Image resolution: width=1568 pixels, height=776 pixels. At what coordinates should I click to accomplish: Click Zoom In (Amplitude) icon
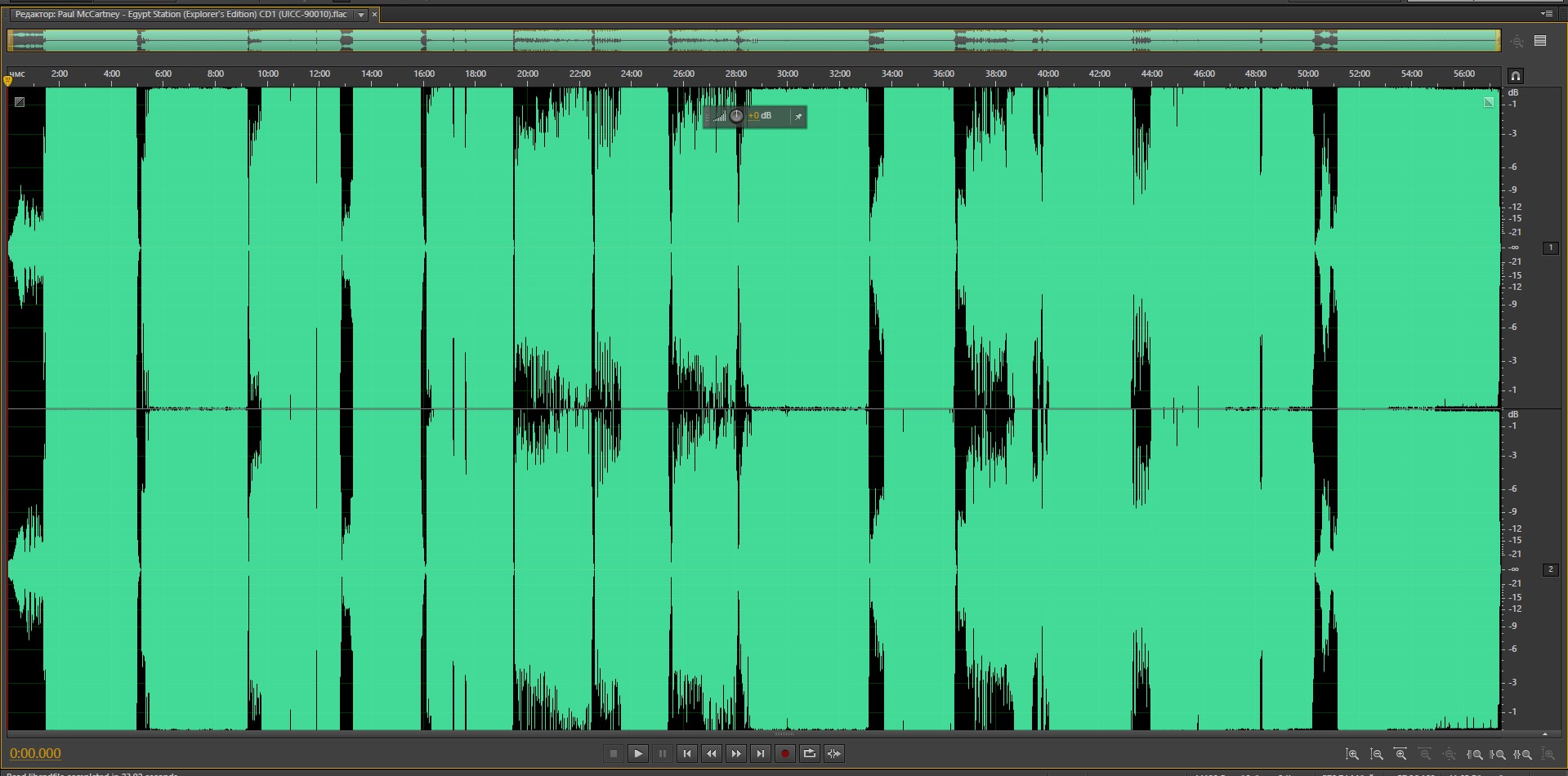(x=1352, y=754)
